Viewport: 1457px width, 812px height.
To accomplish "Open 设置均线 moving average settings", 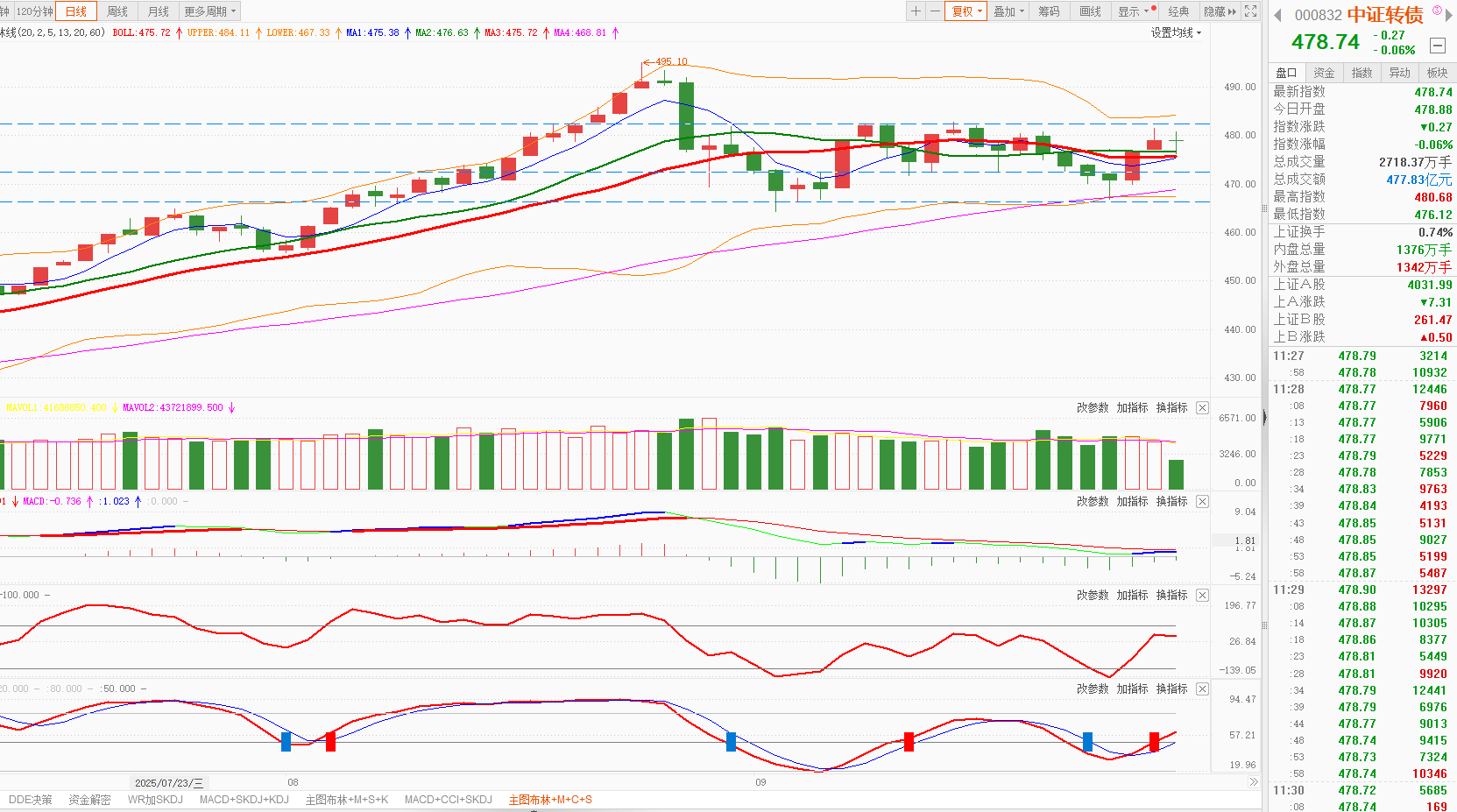I will coord(1176,32).
